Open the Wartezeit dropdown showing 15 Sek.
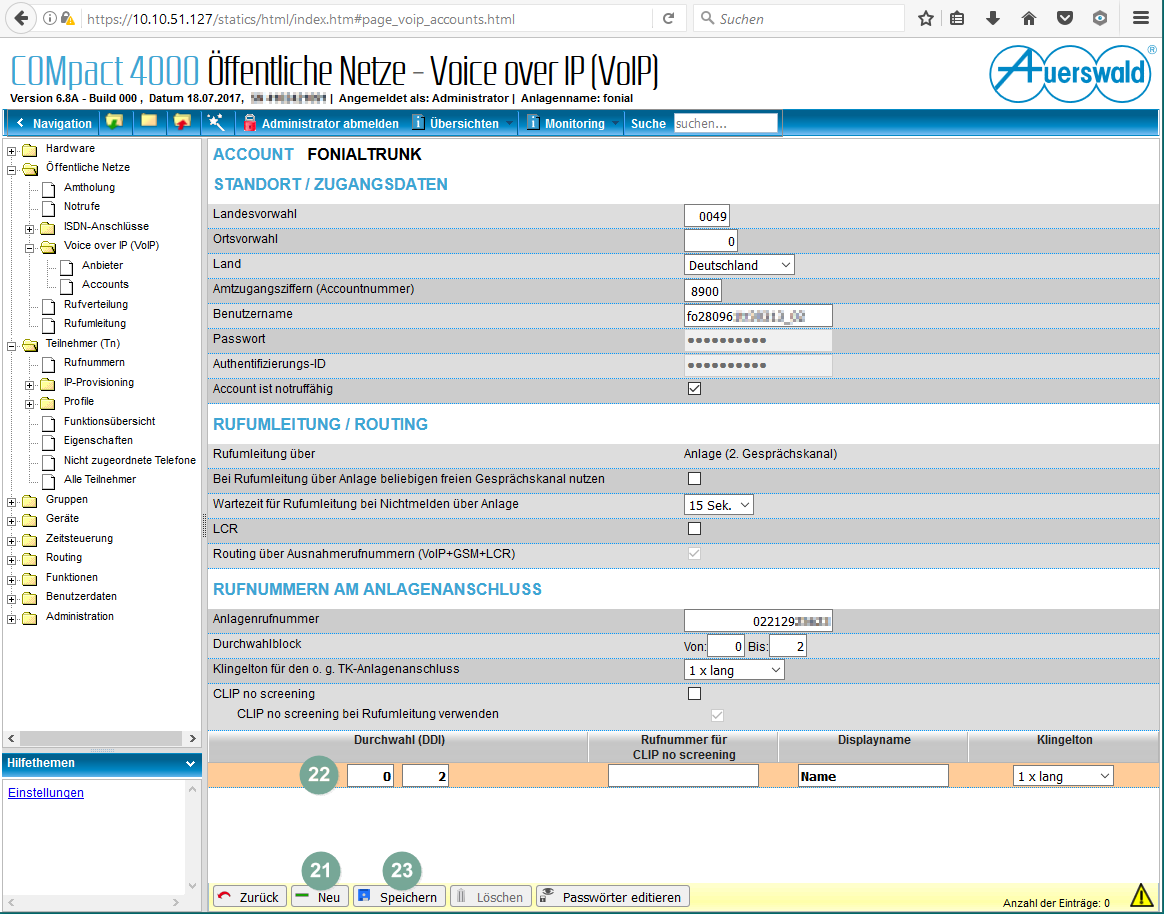This screenshot has width=1164, height=914. tap(719, 505)
